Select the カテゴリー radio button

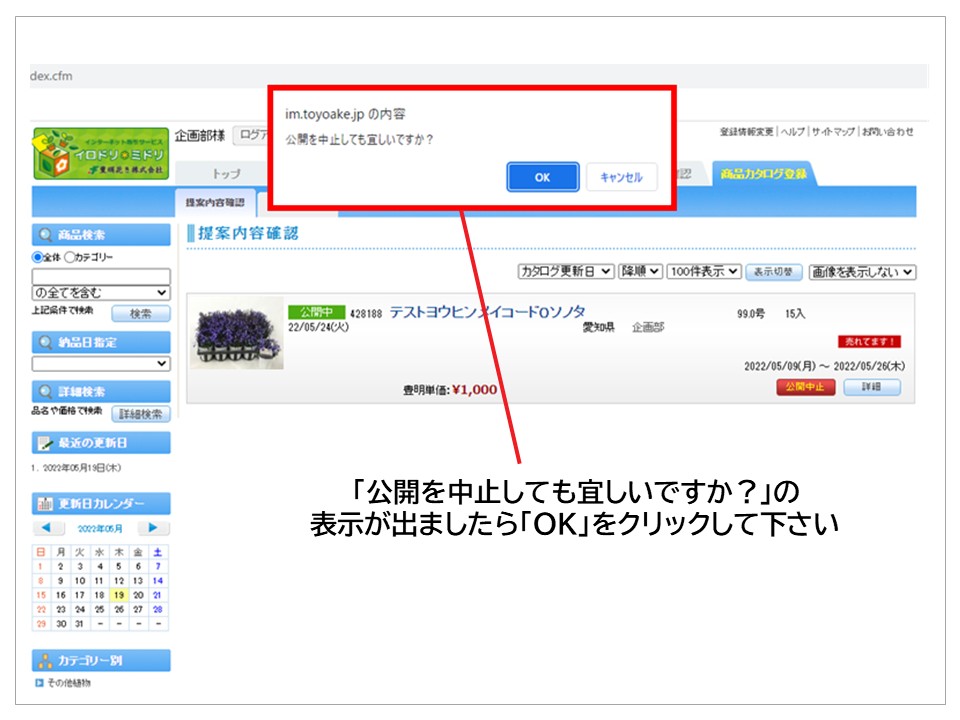pos(70,257)
